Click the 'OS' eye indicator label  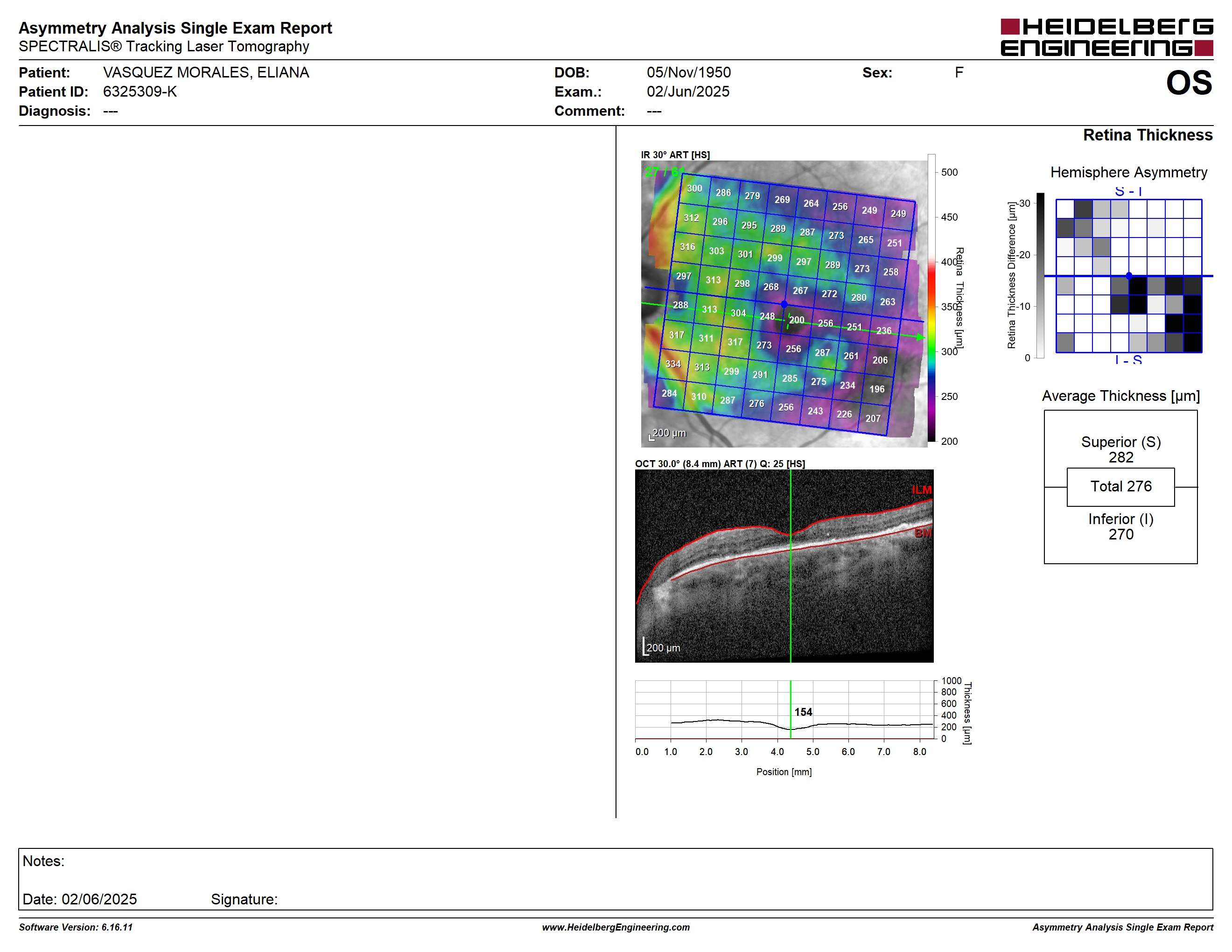point(1189,83)
